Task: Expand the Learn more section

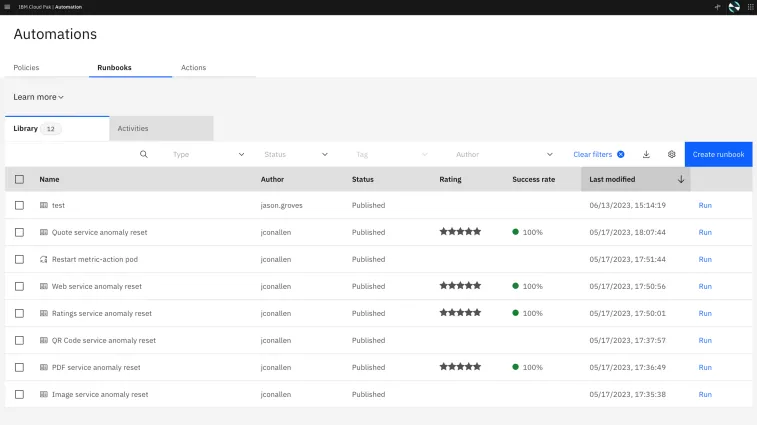Action: click(x=39, y=97)
